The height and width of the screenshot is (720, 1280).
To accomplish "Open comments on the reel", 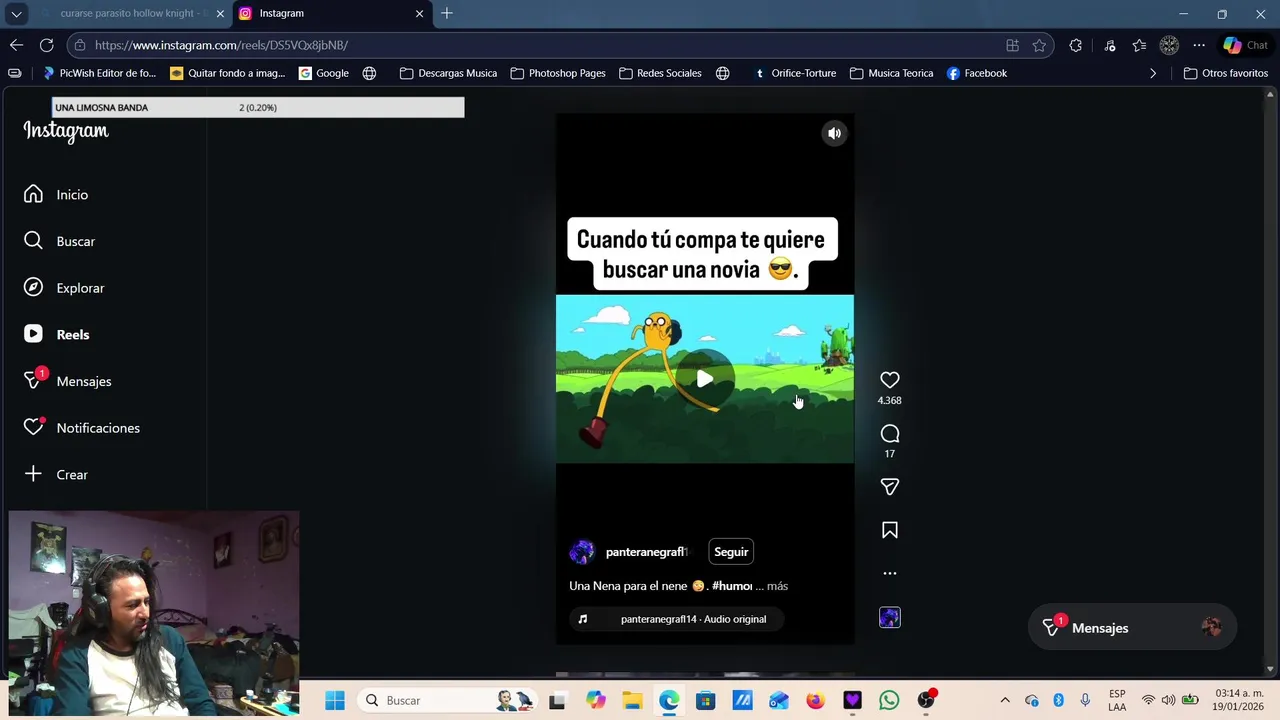I will tap(890, 434).
